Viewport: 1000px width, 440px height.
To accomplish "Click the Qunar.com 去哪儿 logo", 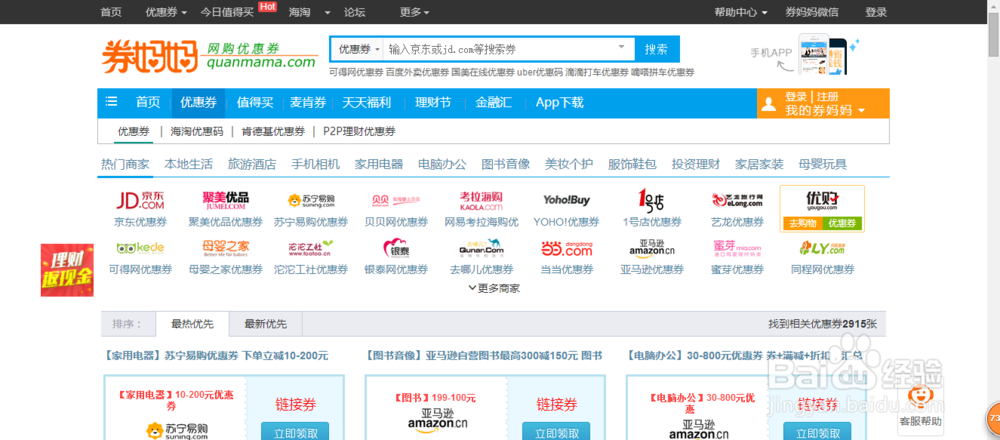I will point(481,247).
